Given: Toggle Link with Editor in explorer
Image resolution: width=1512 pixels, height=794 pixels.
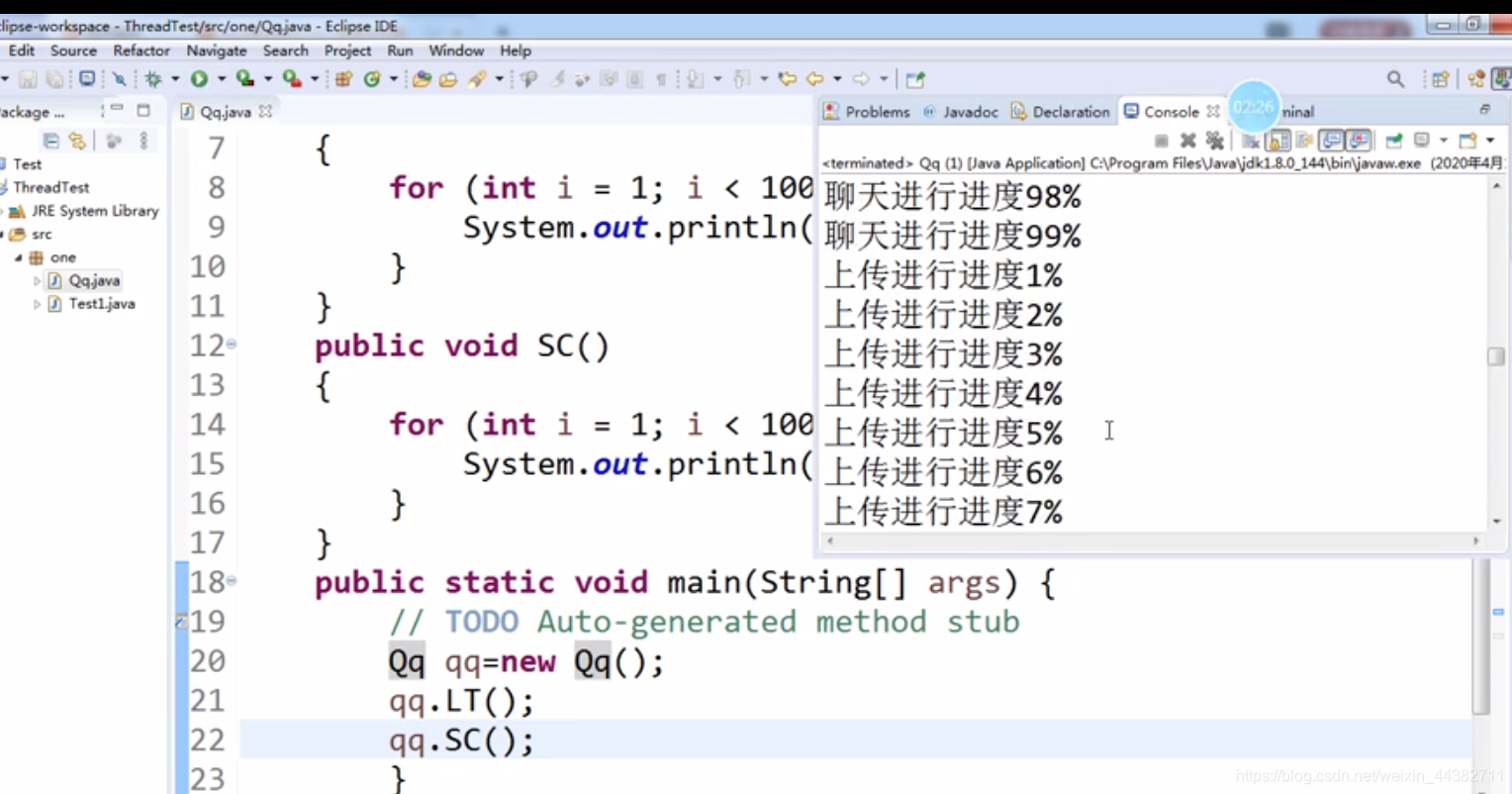Looking at the screenshot, I should click(77, 141).
